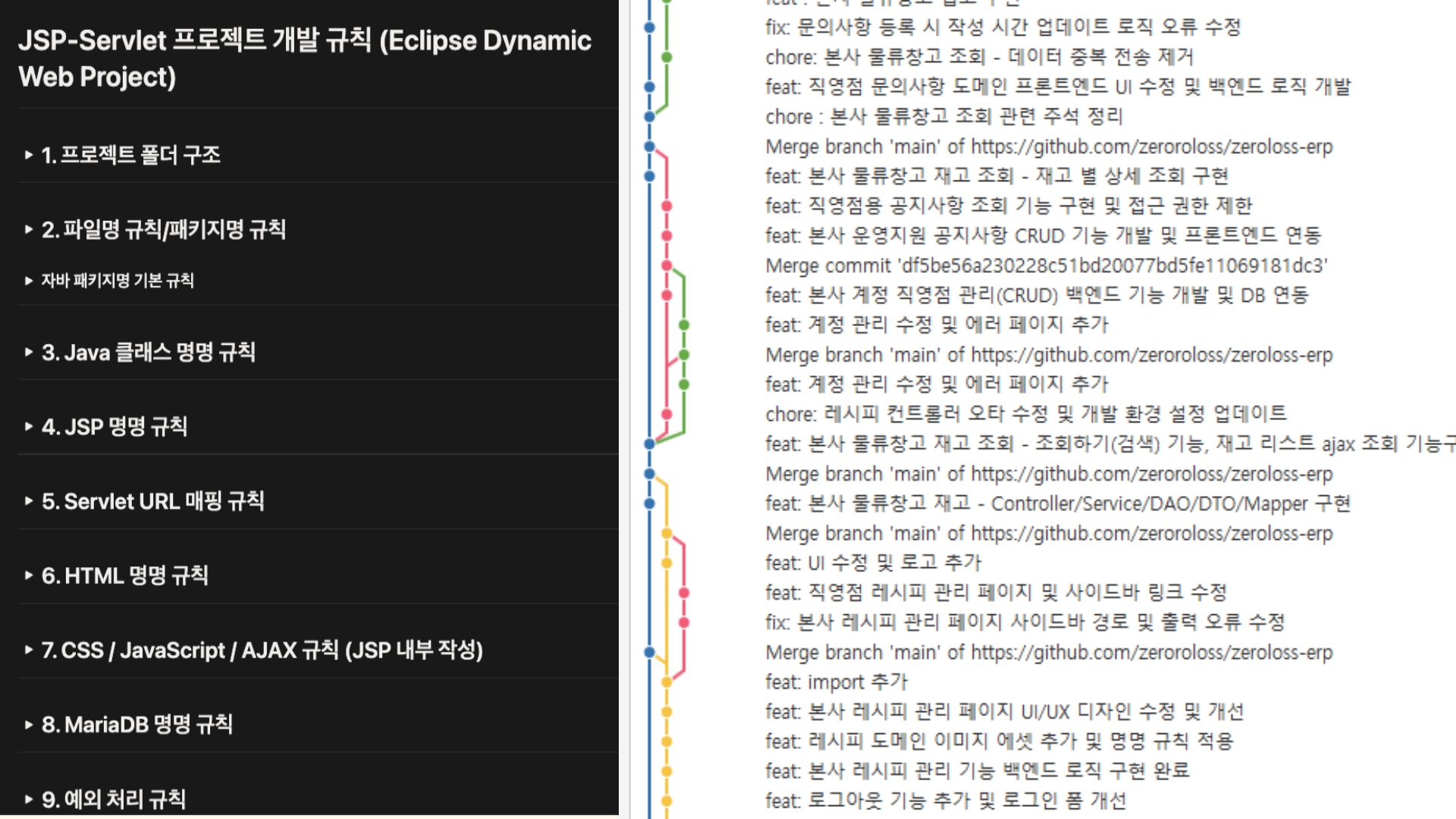Expand section 7. CSS / JavaScript / AJAX triangle
The image size is (1456, 819).
[x=29, y=650]
